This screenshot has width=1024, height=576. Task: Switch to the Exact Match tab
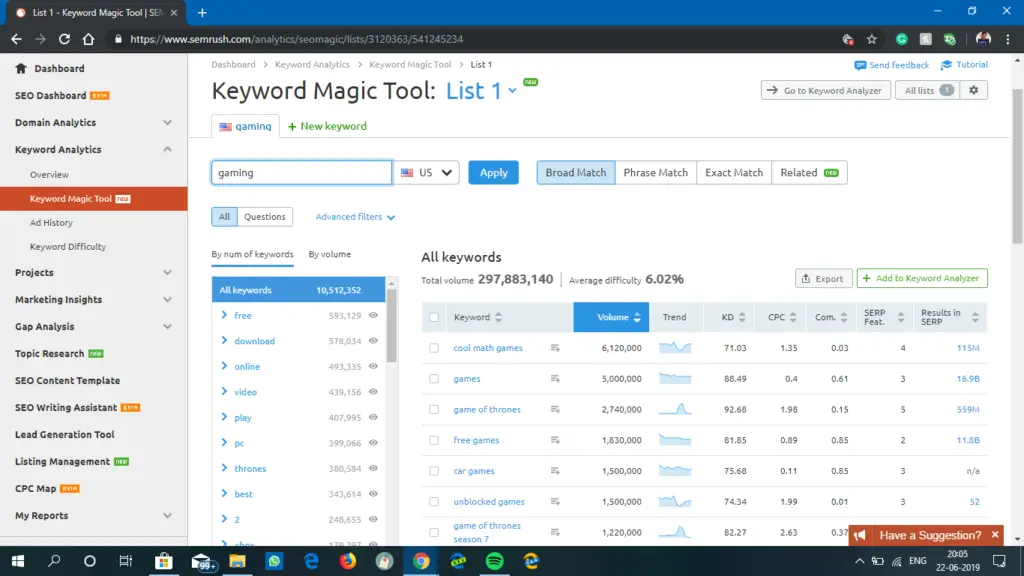733,172
